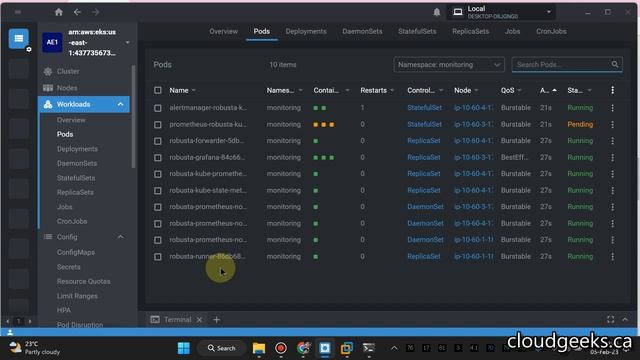
Task: Open column options three-dot menu in header
Action: (612, 90)
